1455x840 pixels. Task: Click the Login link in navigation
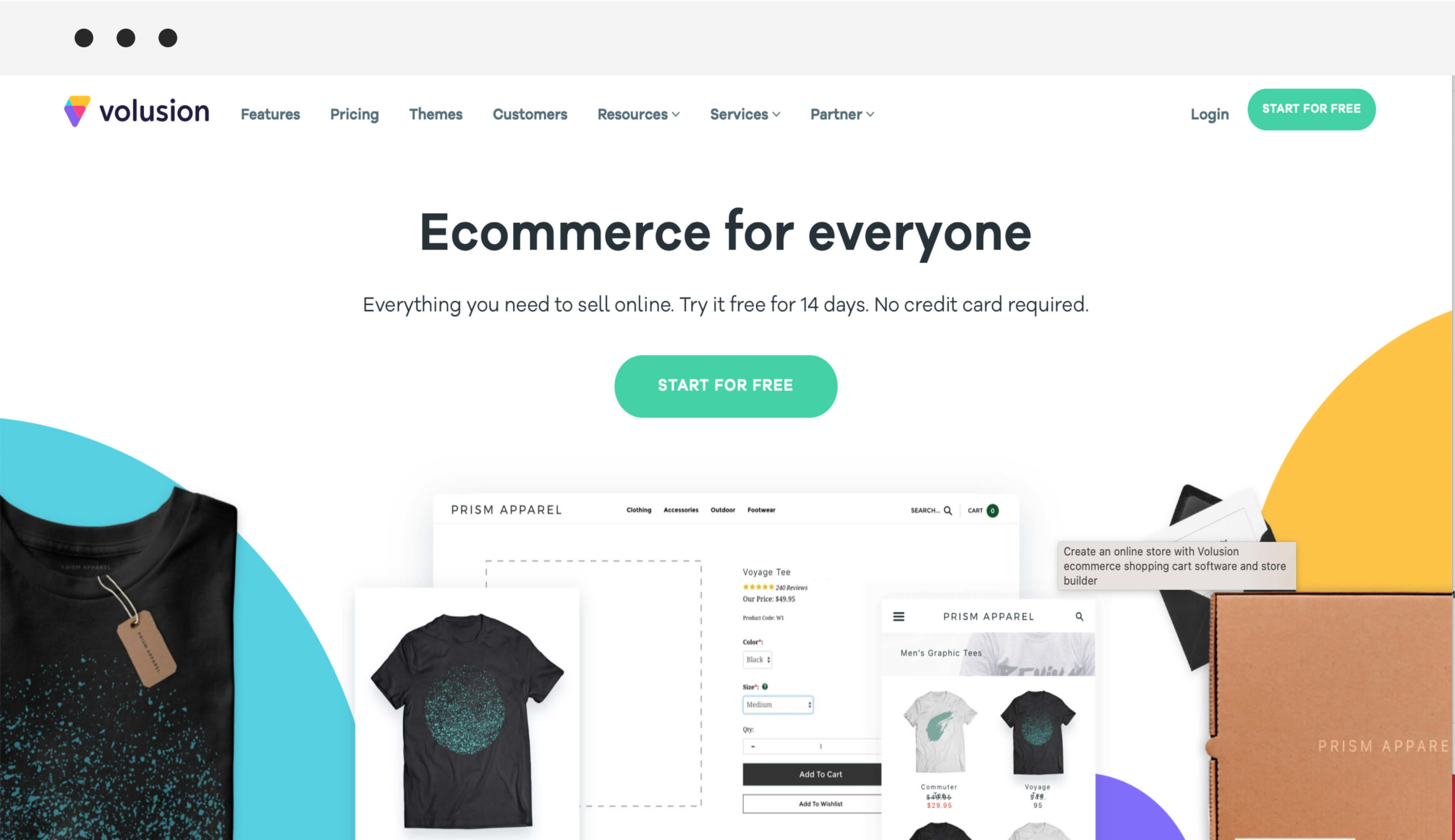click(x=1209, y=114)
